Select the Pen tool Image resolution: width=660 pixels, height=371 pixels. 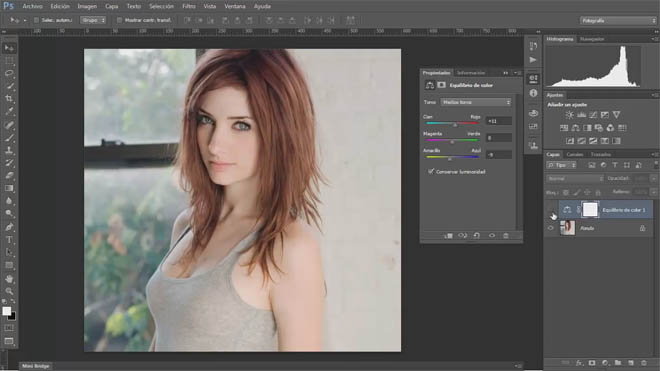[9, 227]
